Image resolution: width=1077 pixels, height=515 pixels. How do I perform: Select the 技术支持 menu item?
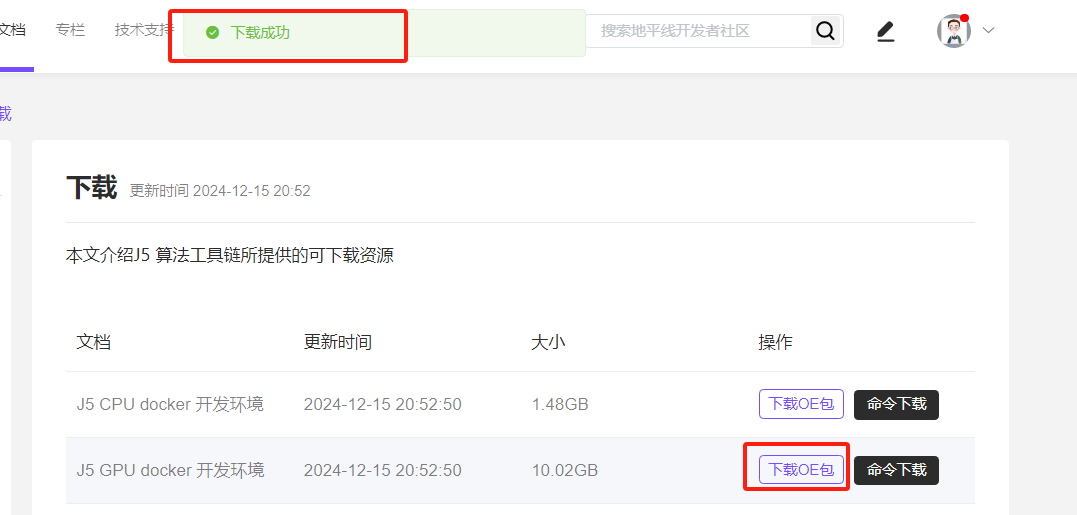point(142,30)
